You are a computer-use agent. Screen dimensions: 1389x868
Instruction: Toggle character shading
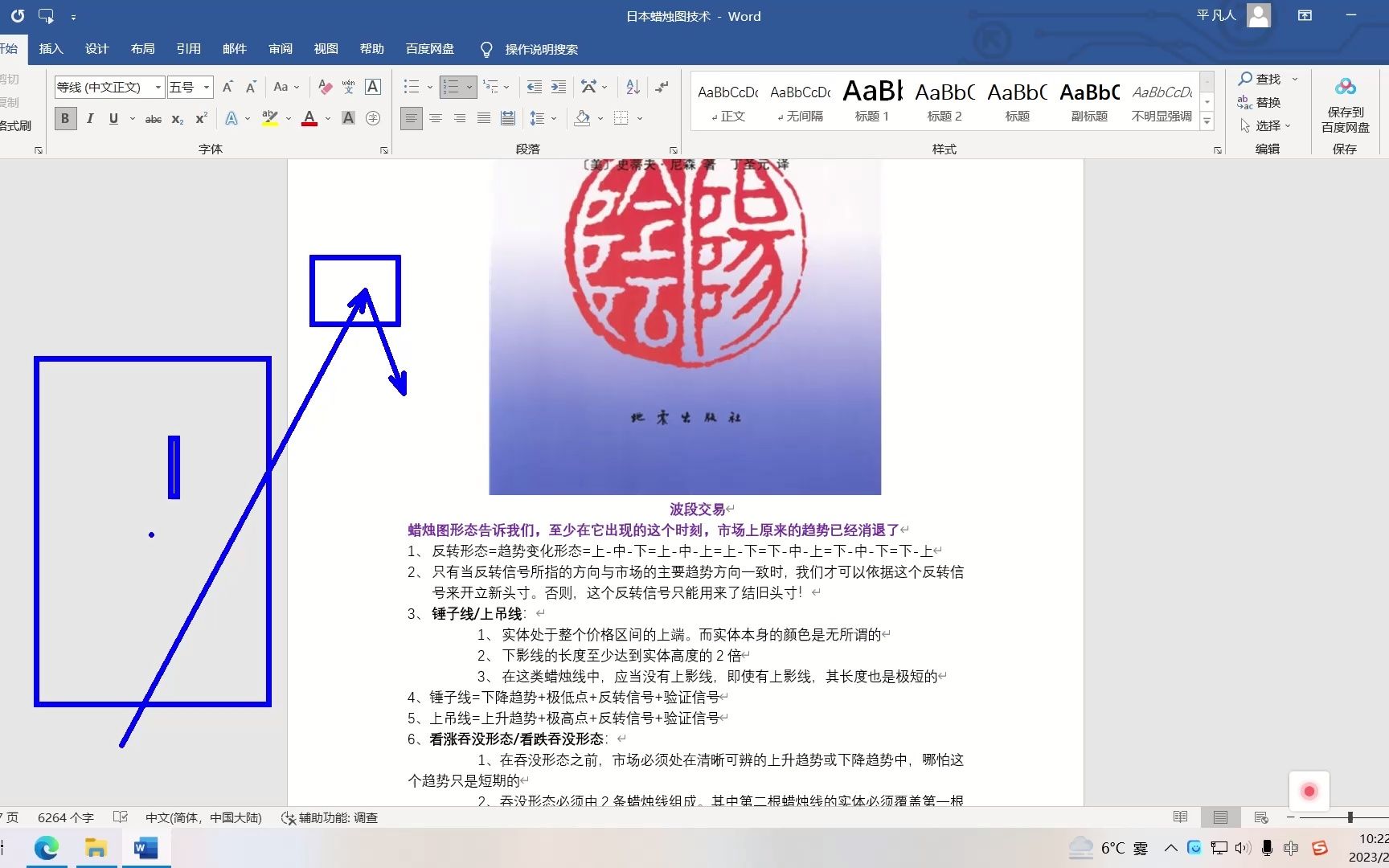[x=348, y=118]
